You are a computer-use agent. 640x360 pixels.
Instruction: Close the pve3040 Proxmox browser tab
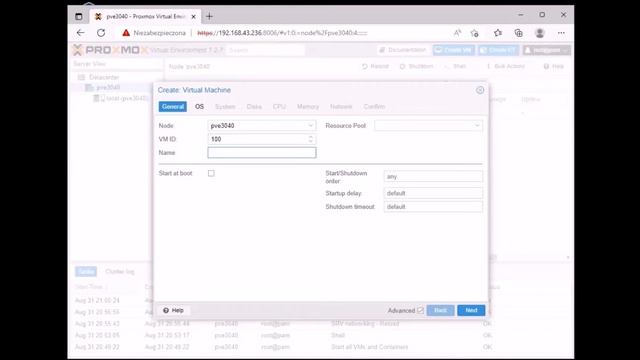pyautogui.click(x=193, y=17)
